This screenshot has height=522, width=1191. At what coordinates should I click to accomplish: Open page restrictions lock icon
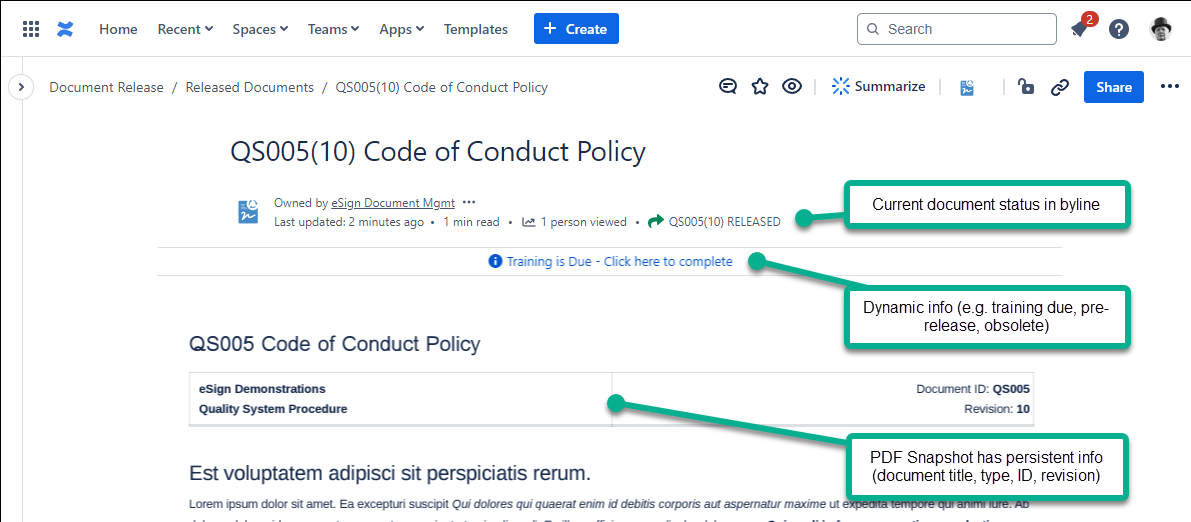click(x=1026, y=87)
